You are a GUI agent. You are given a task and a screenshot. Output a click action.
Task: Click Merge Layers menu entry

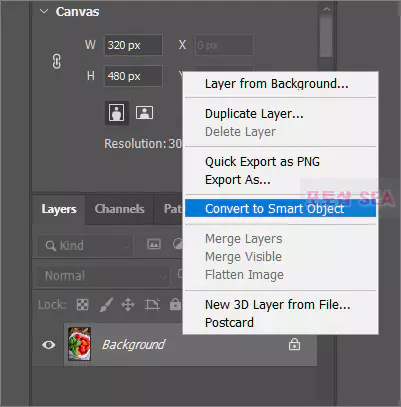244,239
